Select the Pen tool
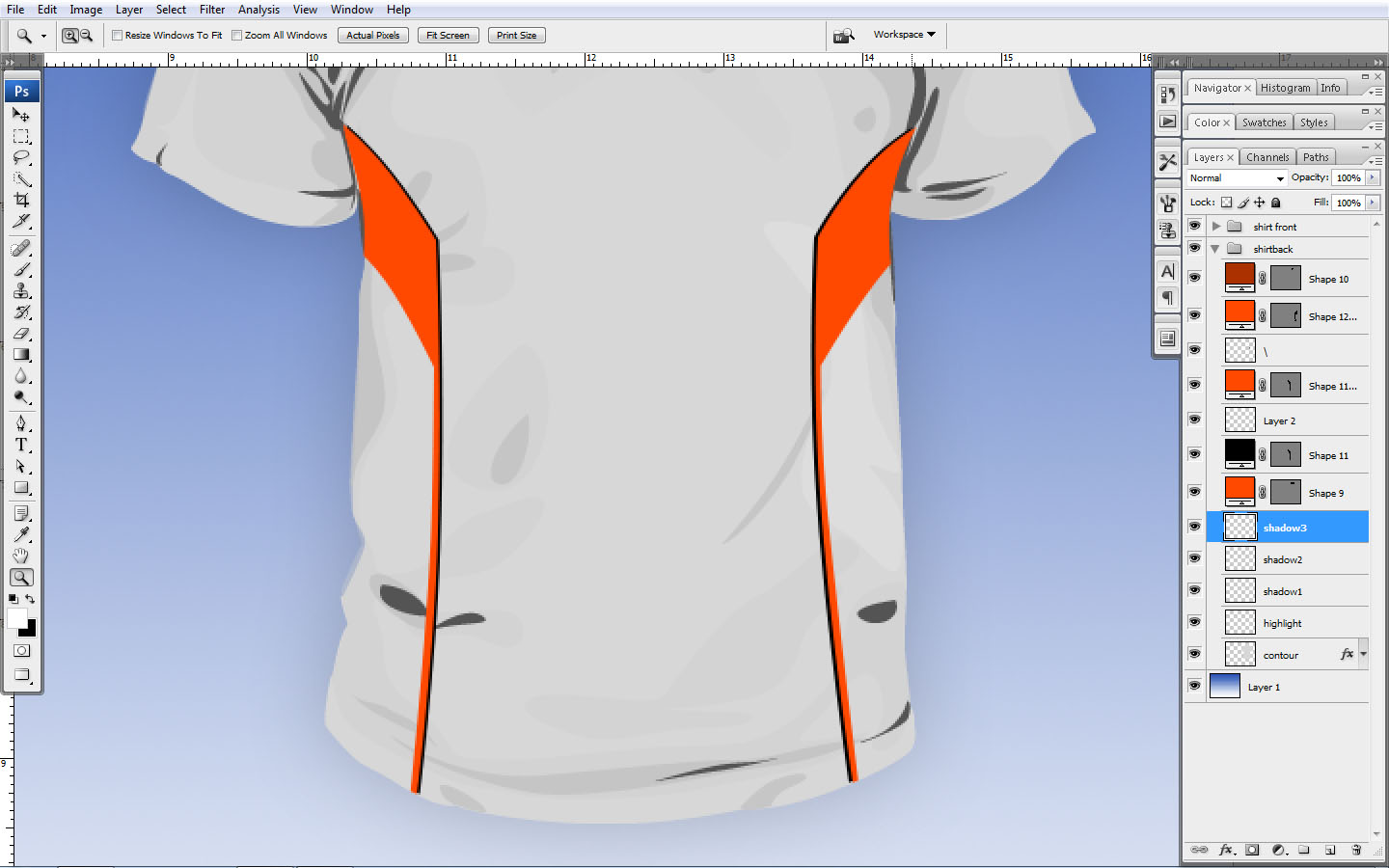The width and height of the screenshot is (1389, 868). coord(21,422)
